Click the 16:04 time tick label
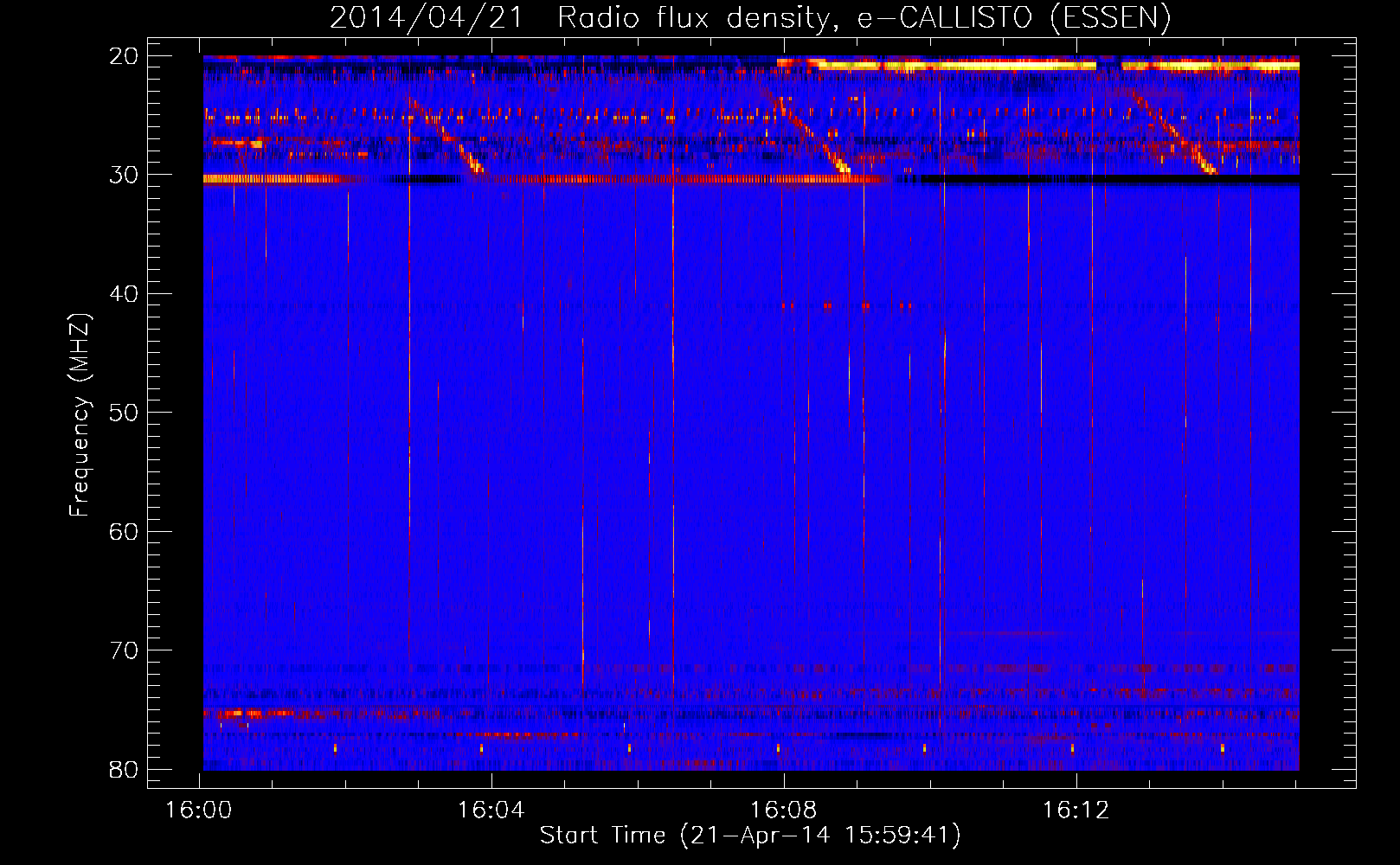The width and height of the screenshot is (1400, 865). pyautogui.click(x=491, y=811)
